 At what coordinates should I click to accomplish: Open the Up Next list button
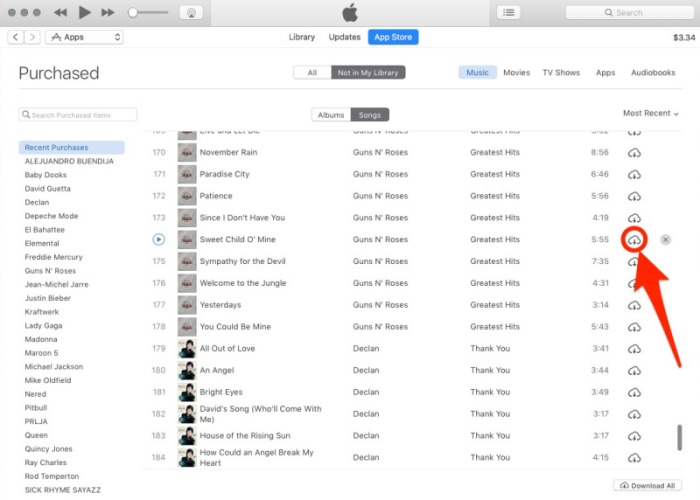tap(508, 12)
